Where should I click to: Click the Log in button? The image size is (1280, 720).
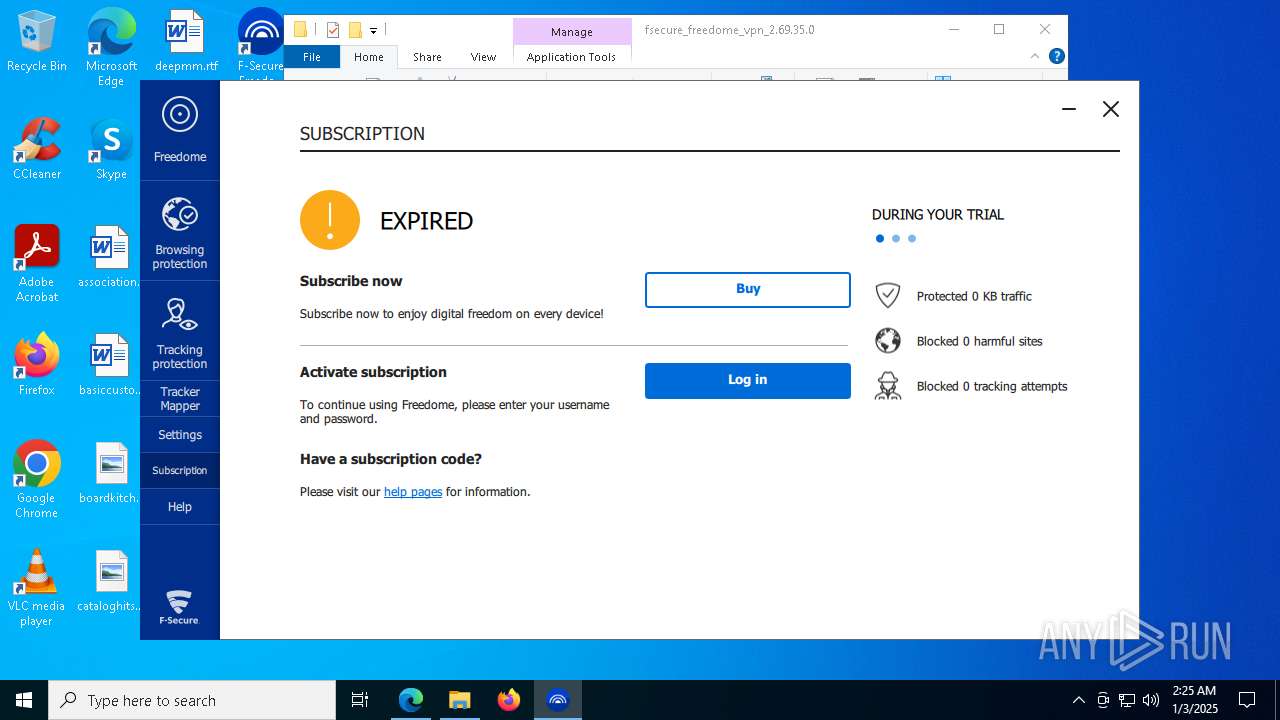tap(748, 381)
